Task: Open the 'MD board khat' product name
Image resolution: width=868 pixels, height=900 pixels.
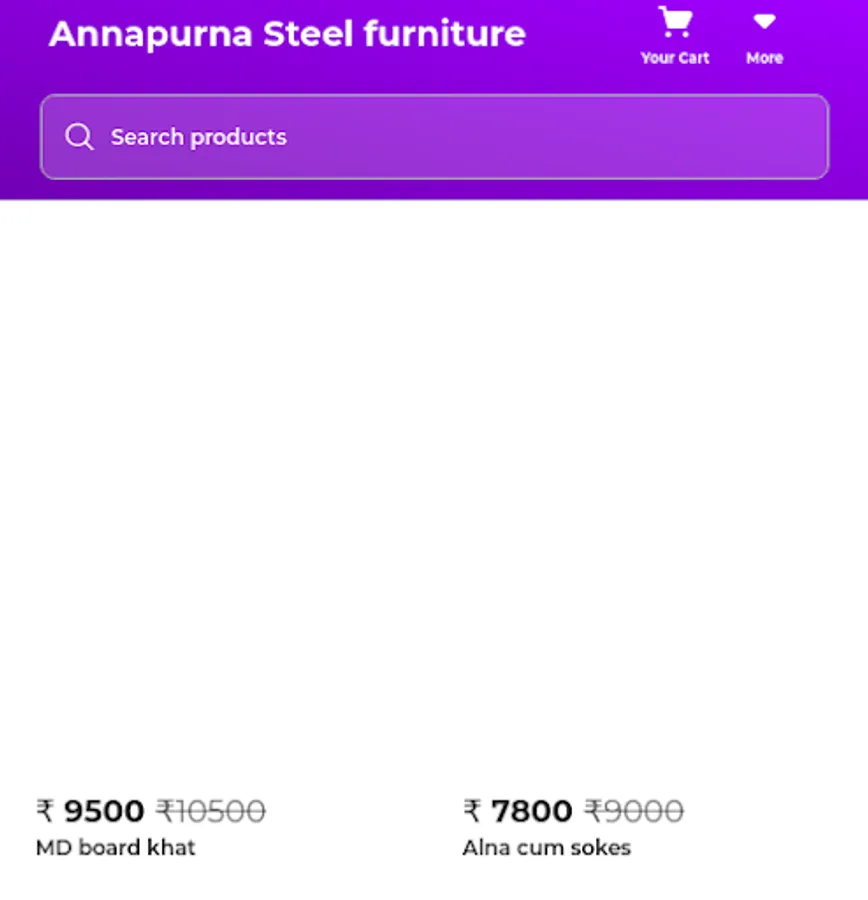Action: [115, 848]
